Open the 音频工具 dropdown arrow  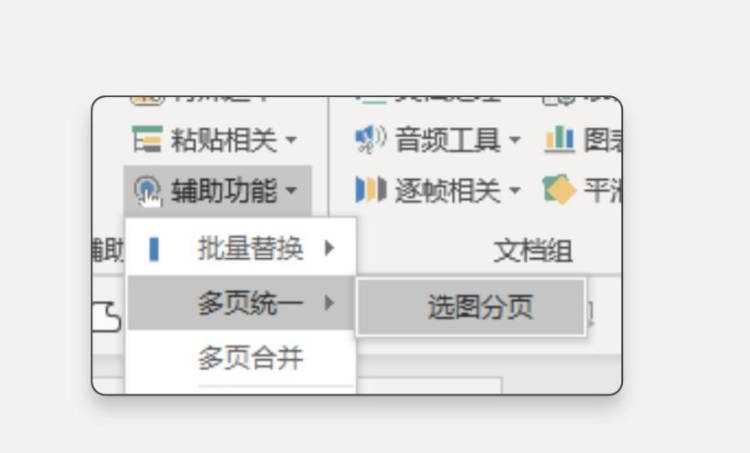coord(514,140)
